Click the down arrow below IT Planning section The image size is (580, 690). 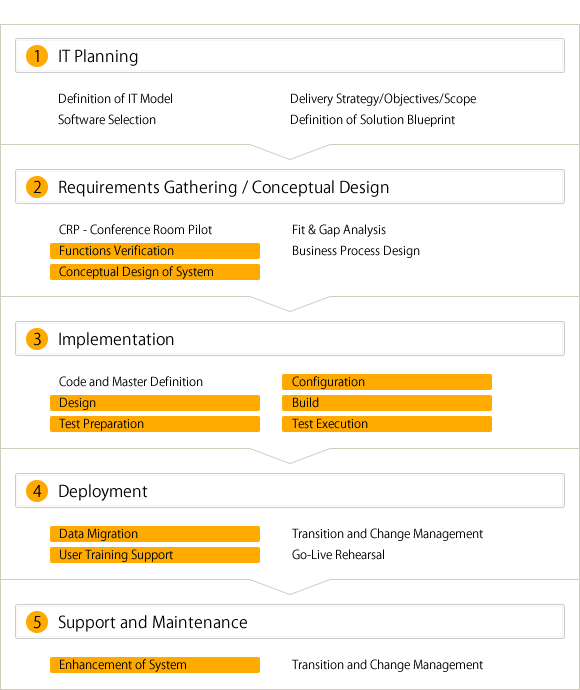290,152
